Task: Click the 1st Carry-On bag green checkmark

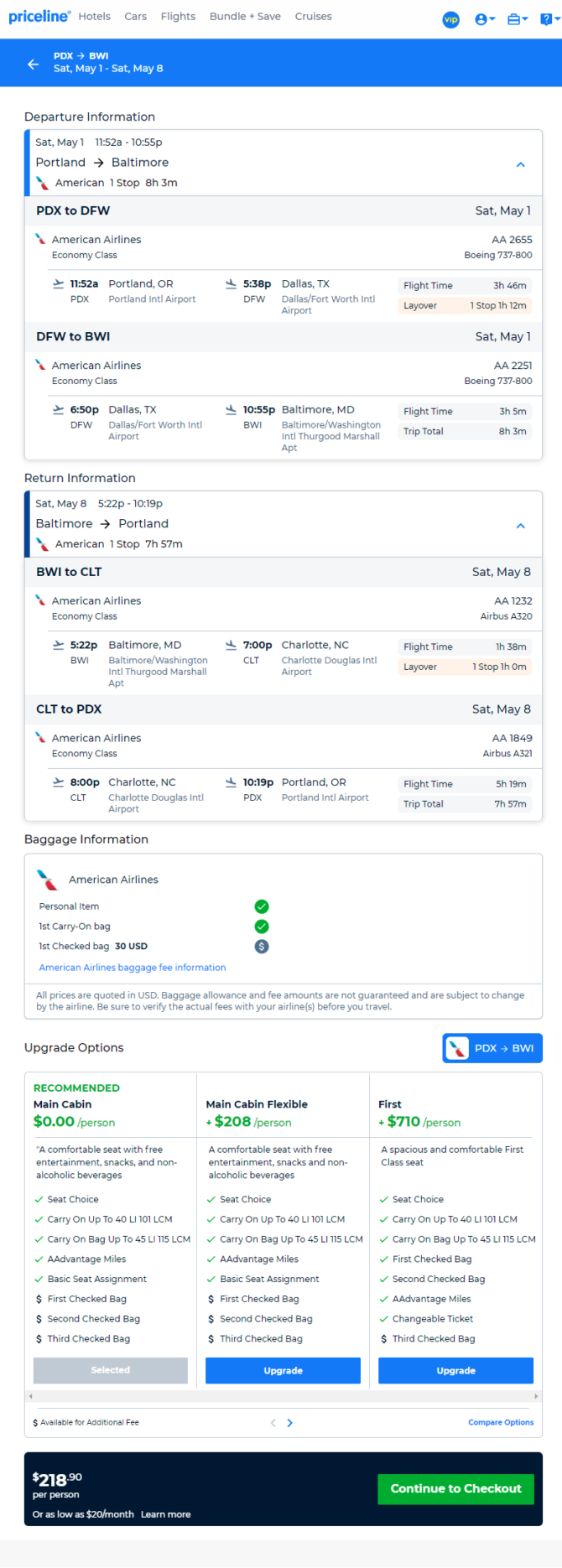Action: point(262,927)
